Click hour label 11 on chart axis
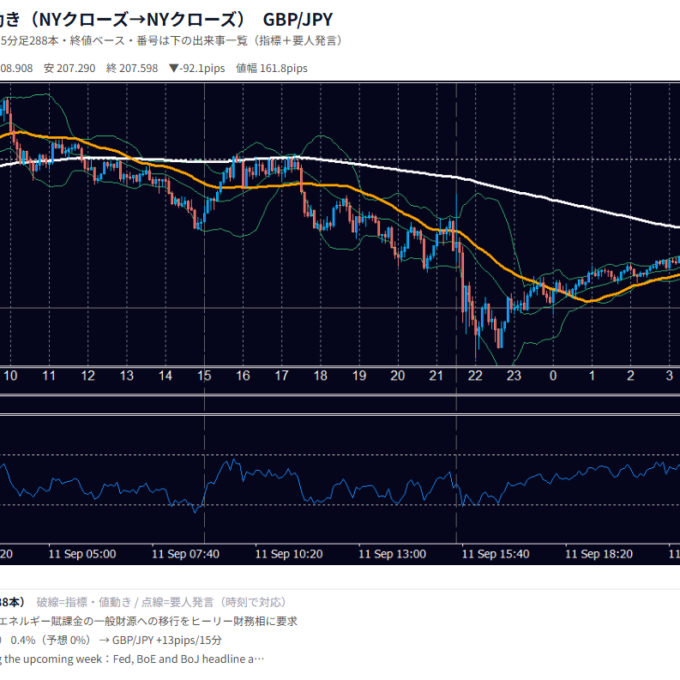680x680 pixels. click(x=49, y=376)
